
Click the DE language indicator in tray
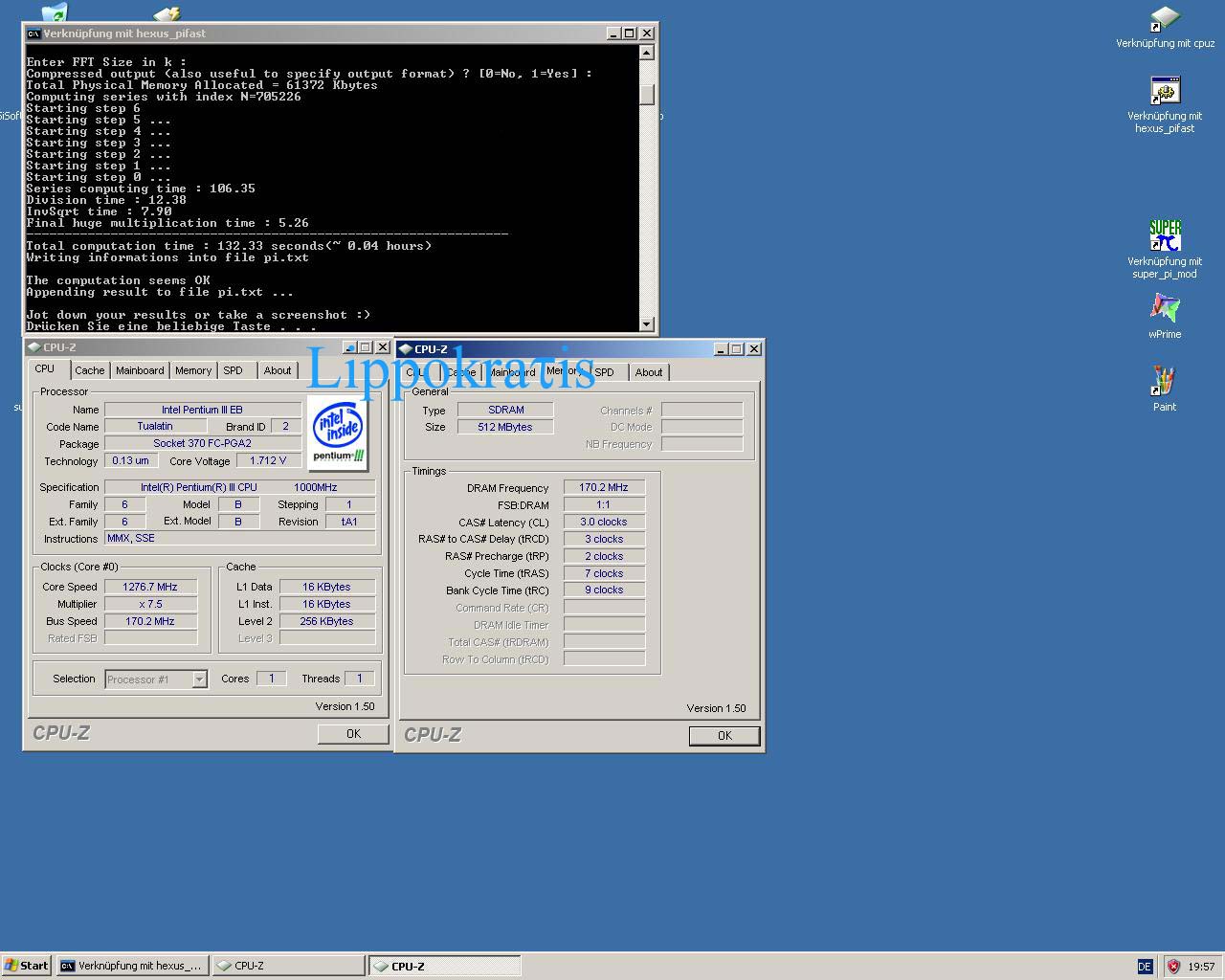click(x=1145, y=967)
